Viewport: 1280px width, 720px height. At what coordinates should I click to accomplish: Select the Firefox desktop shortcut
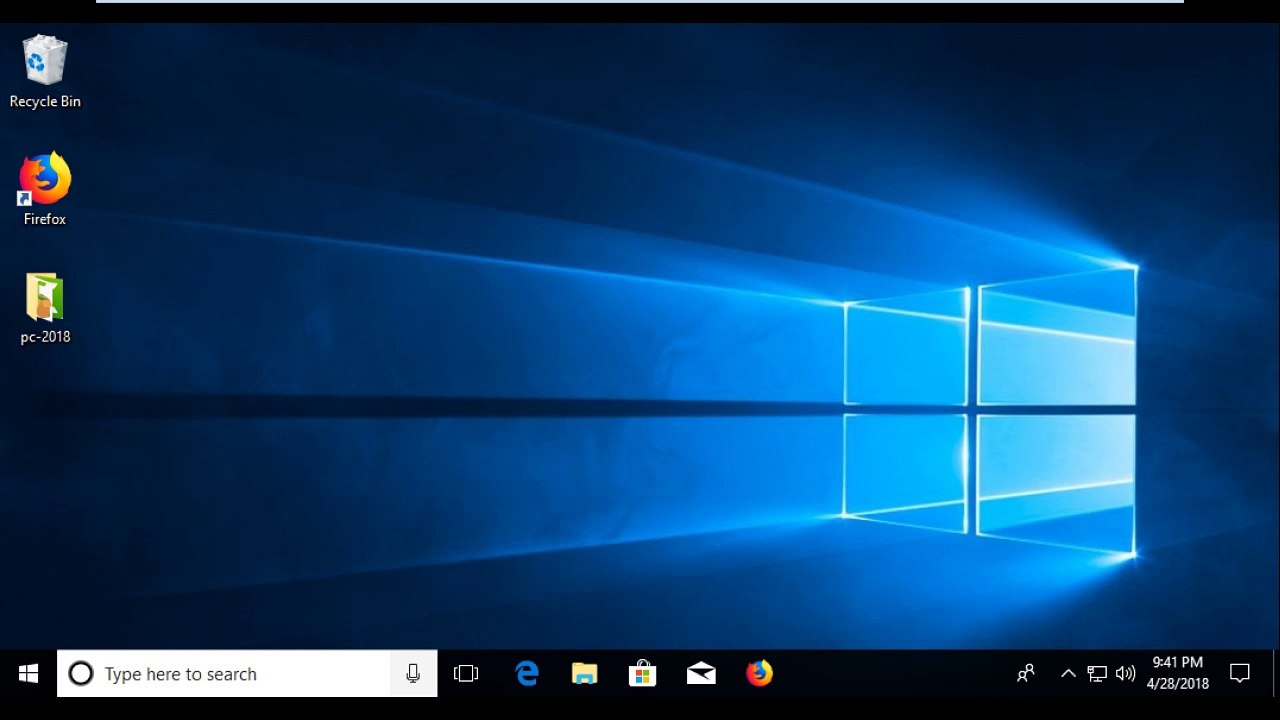(45, 189)
